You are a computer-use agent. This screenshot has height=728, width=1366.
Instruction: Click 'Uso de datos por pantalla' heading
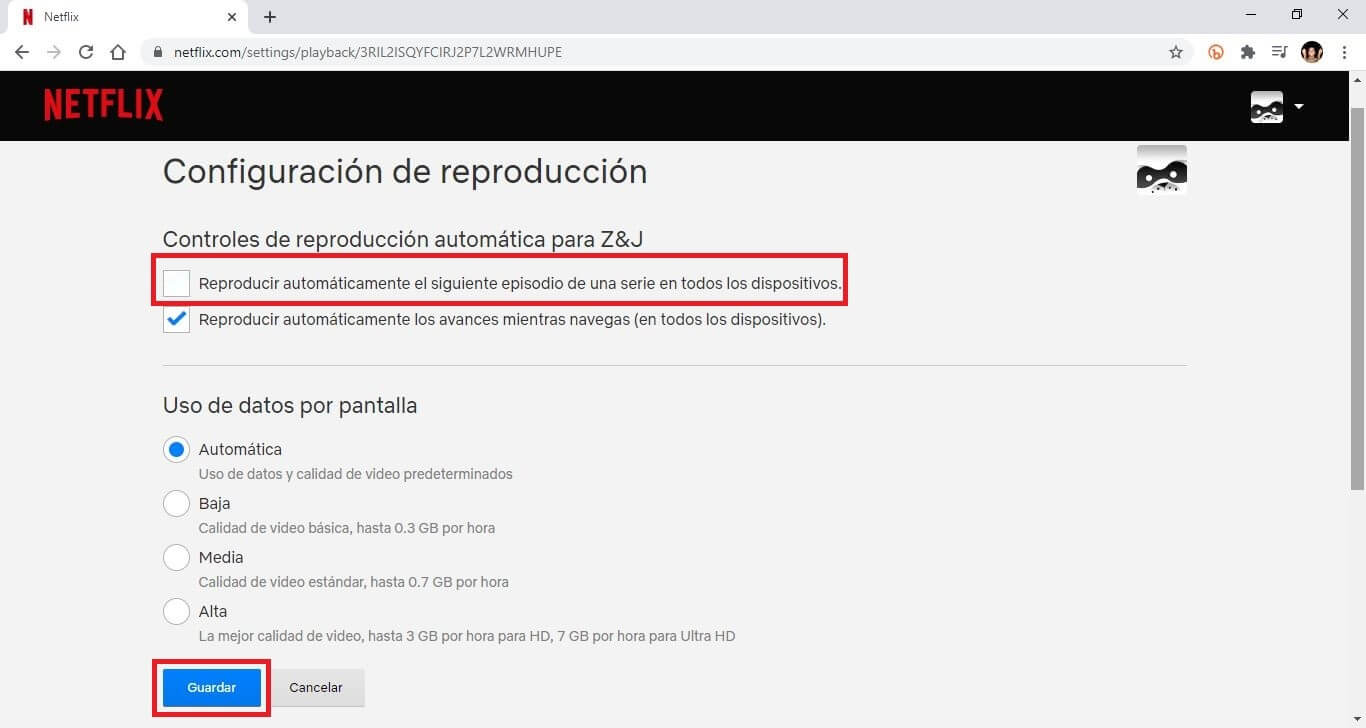(x=290, y=406)
